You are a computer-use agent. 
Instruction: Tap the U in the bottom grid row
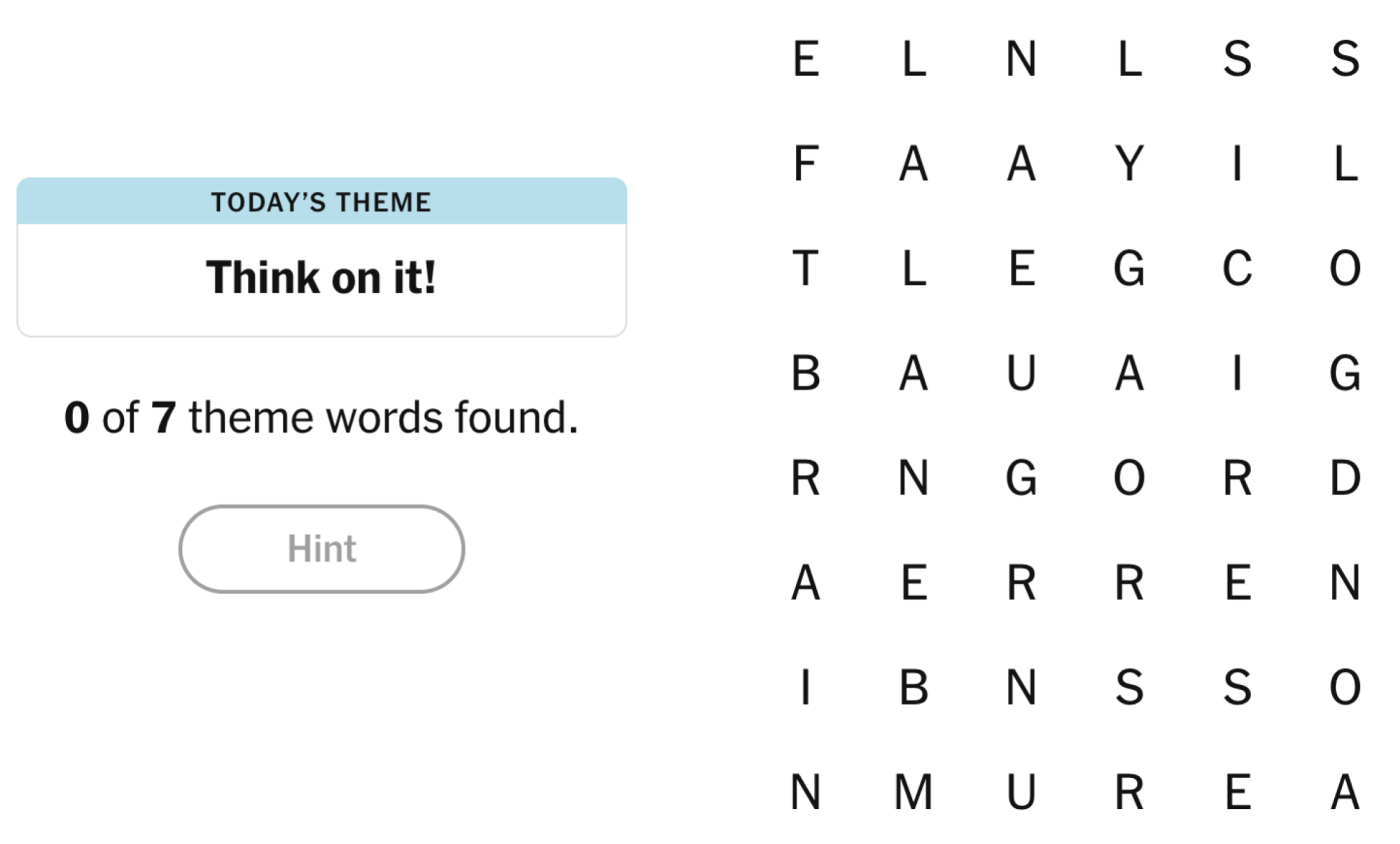[x=1021, y=792]
